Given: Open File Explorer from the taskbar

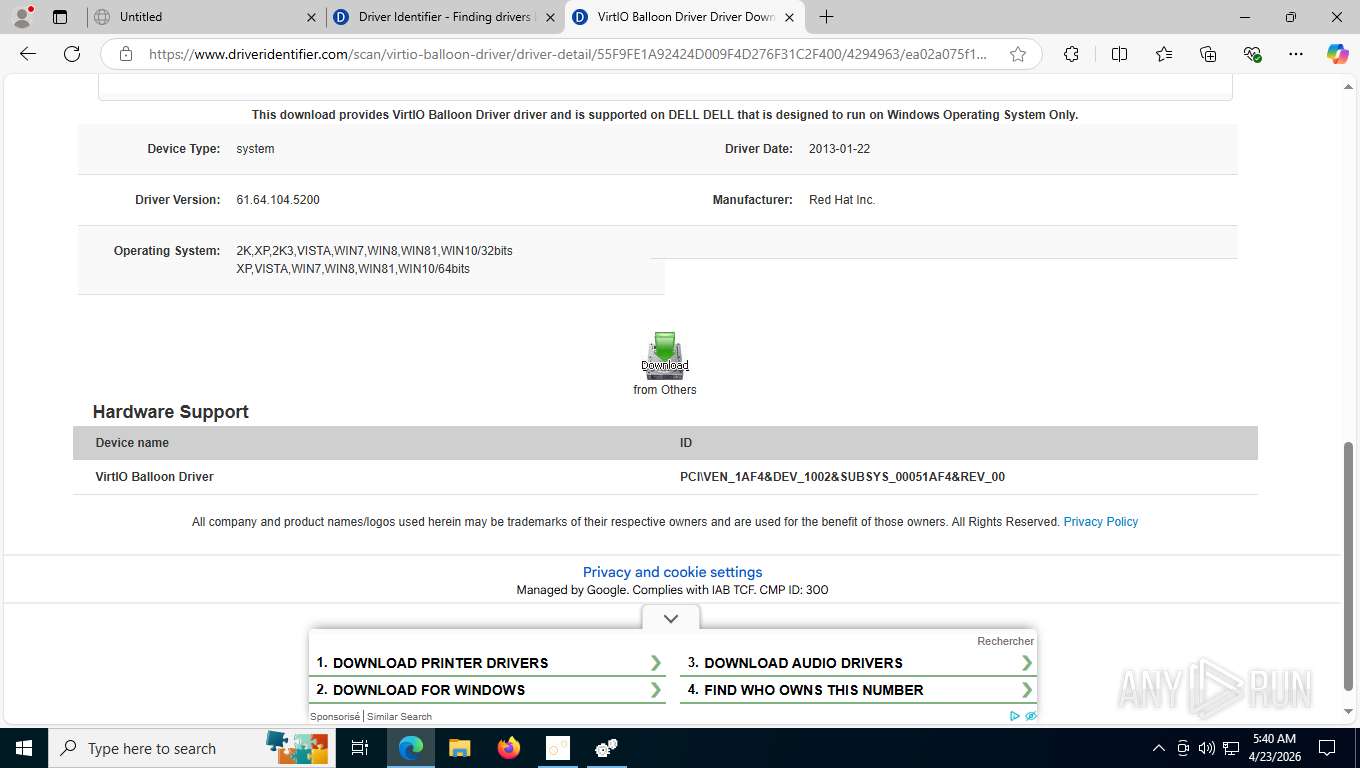Looking at the screenshot, I should (459, 748).
